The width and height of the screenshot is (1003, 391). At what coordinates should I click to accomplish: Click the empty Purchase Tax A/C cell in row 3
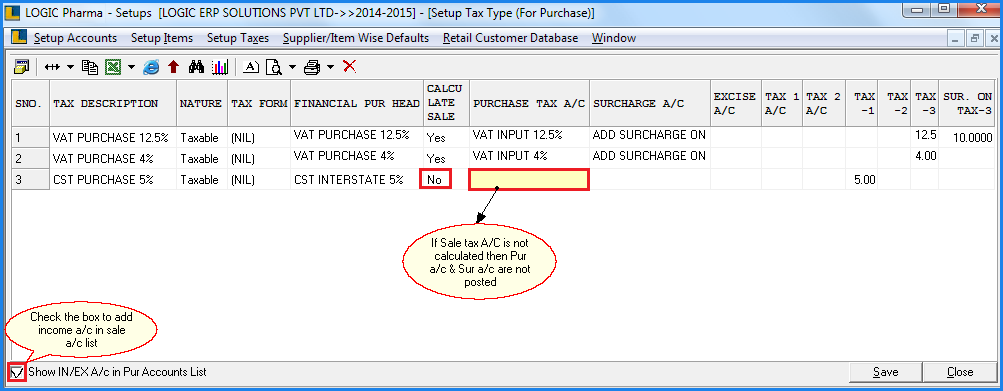(x=529, y=180)
